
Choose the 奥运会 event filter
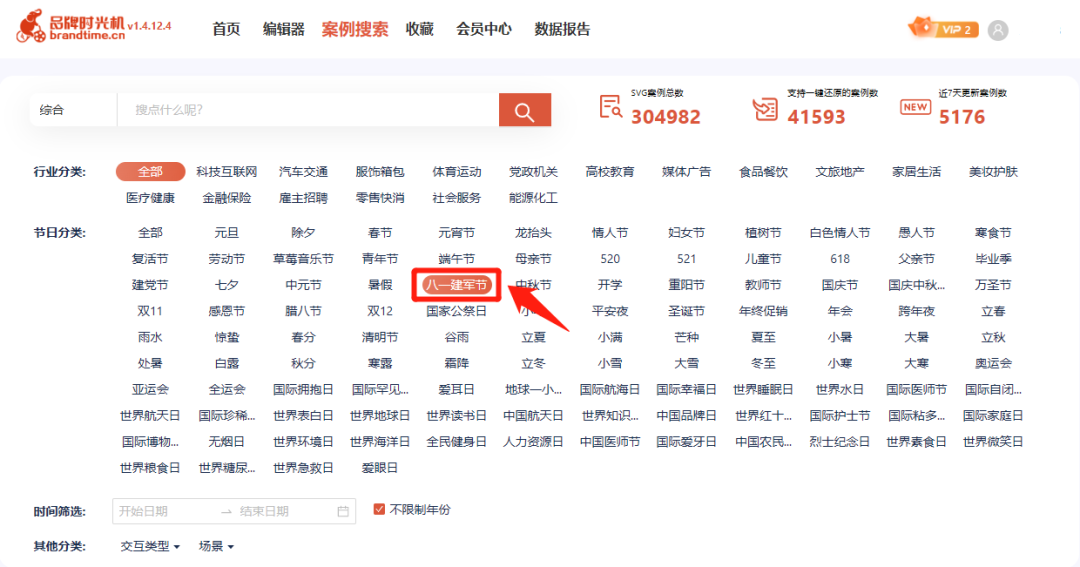pyautogui.click(x=993, y=363)
